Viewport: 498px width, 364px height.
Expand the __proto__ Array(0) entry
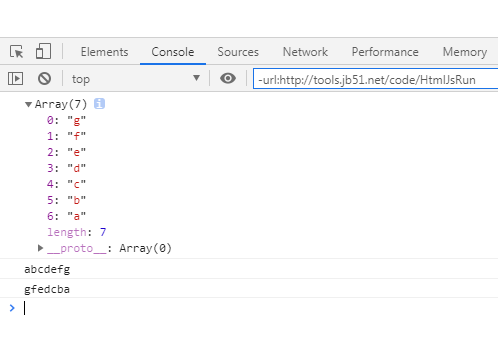point(40,248)
